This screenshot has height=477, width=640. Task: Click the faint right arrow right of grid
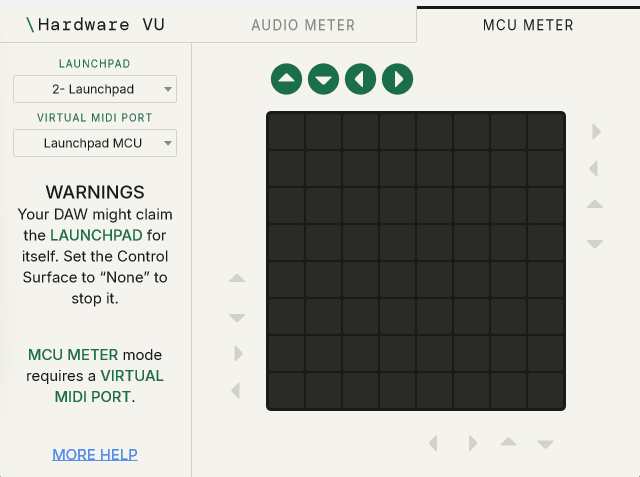(x=596, y=131)
